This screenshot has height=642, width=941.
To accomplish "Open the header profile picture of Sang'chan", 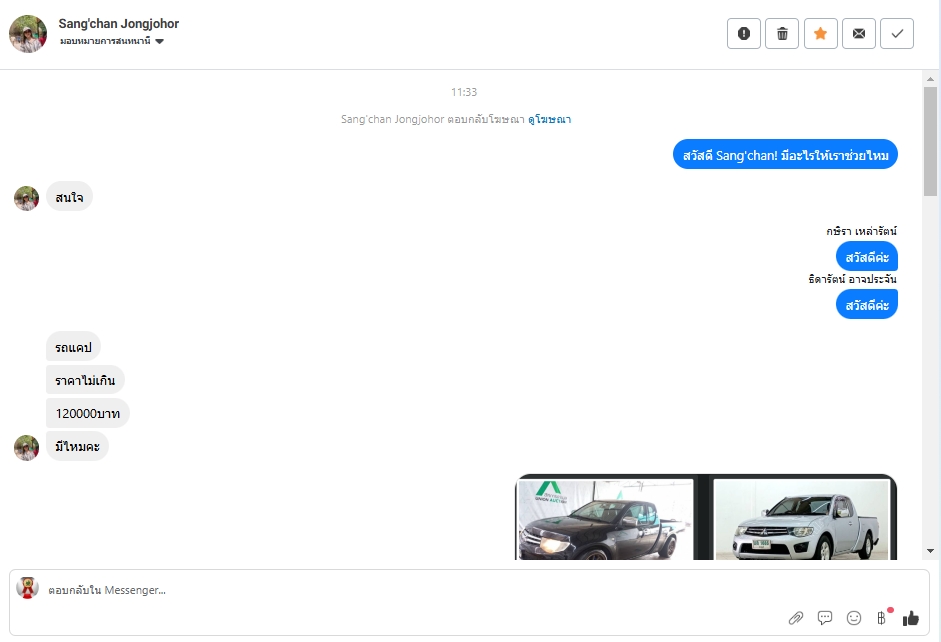I will pyautogui.click(x=28, y=34).
